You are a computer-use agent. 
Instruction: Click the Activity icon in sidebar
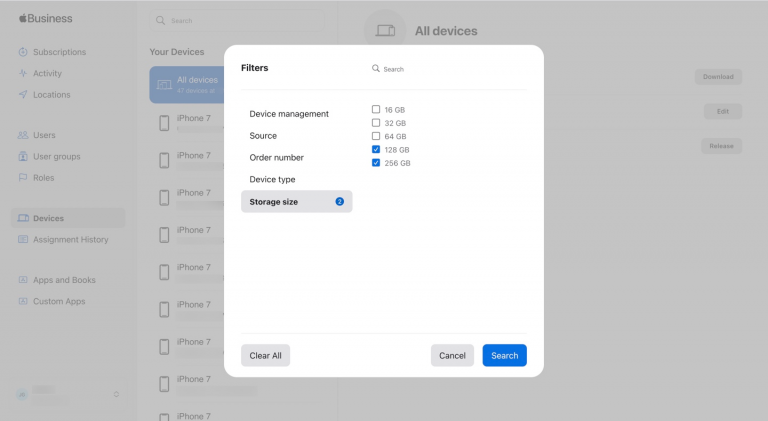23,73
